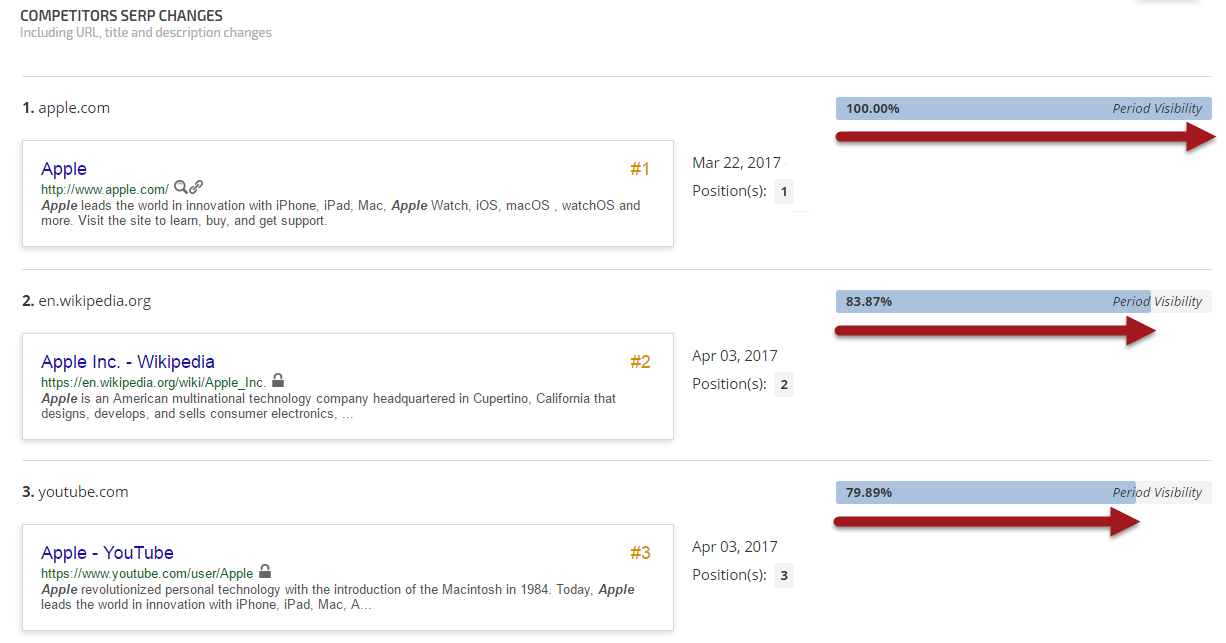Click the #1 rank label

[640, 170]
